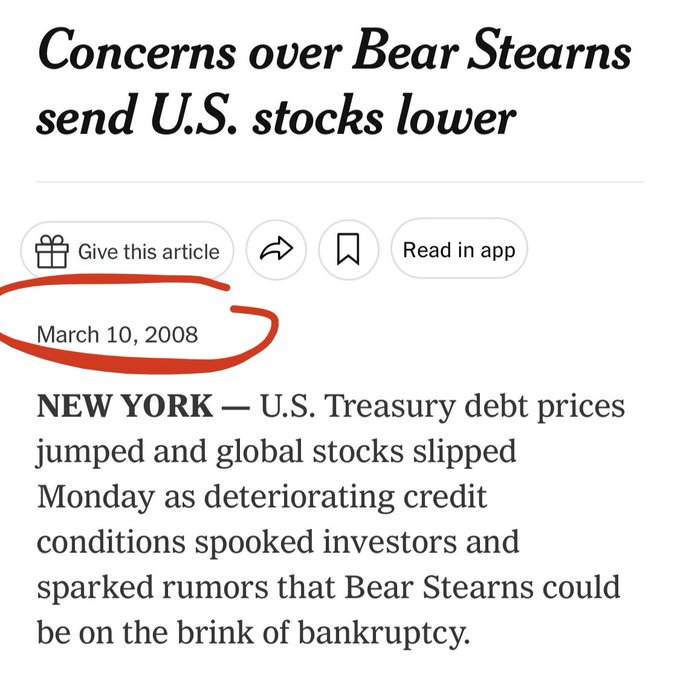Screen dimensions: 680x680
Task: Click the bold NEW YORK dateline
Action: tap(125, 406)
